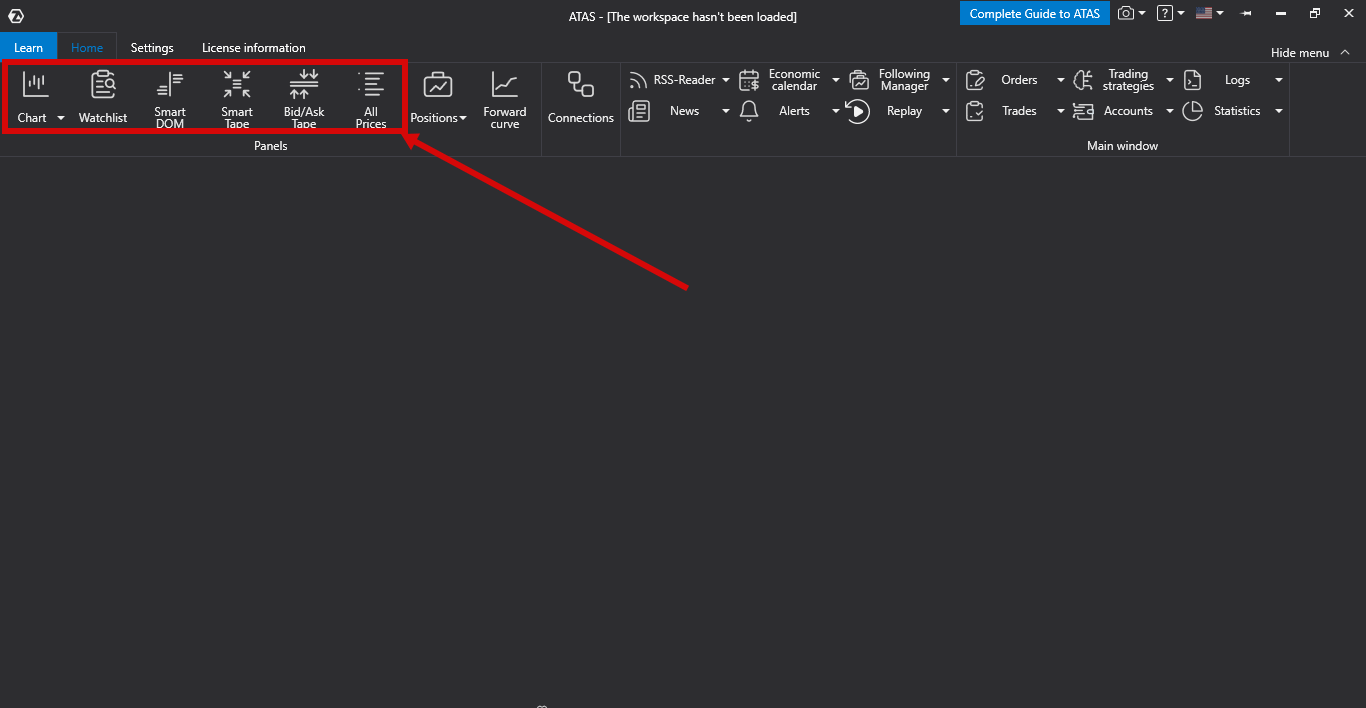The width and height of the screenshot is (1366, 708).
Task: Click the screenshot camera icon
Action: [1126, 13]
